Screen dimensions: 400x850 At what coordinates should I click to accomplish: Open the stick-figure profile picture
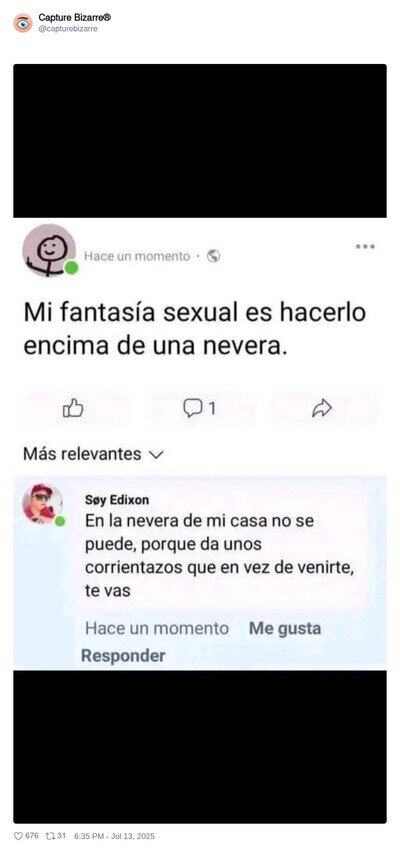point(49,250)
